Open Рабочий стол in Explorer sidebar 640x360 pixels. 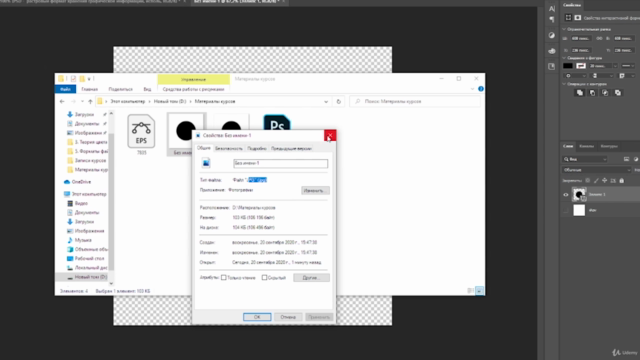pyautogui.click(x=86, y=259)
